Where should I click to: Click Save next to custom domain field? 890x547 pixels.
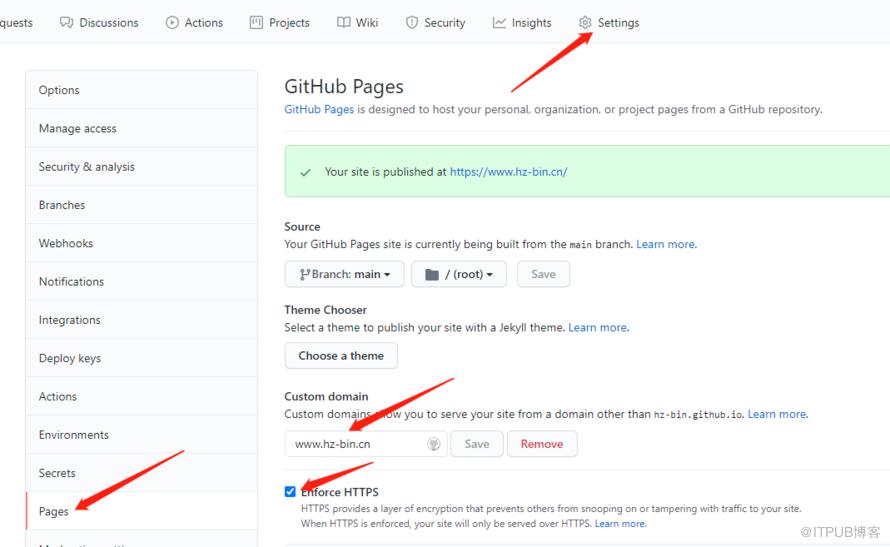(477, 444)
